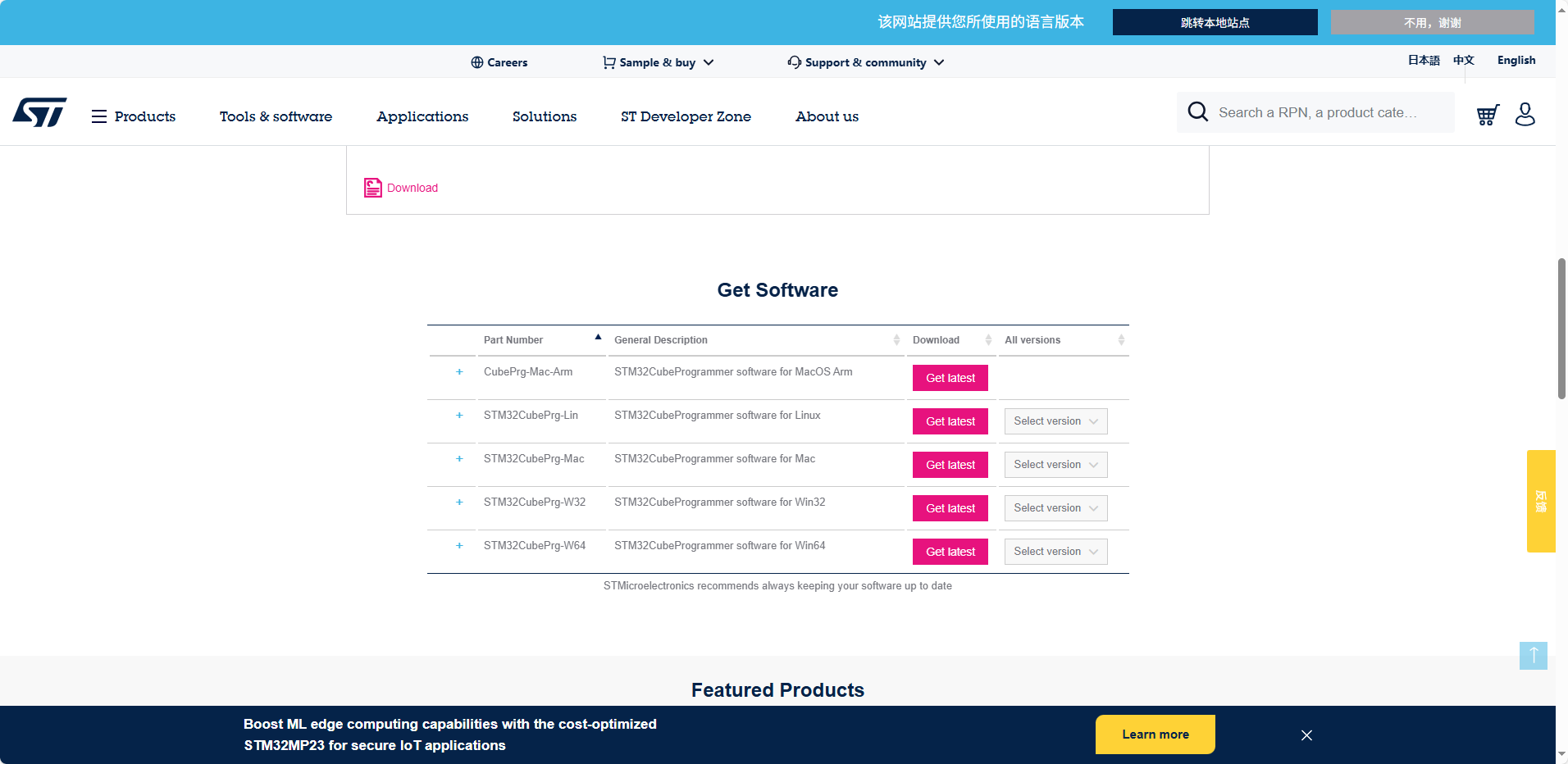Open Solutions menu

click(545, 116)
